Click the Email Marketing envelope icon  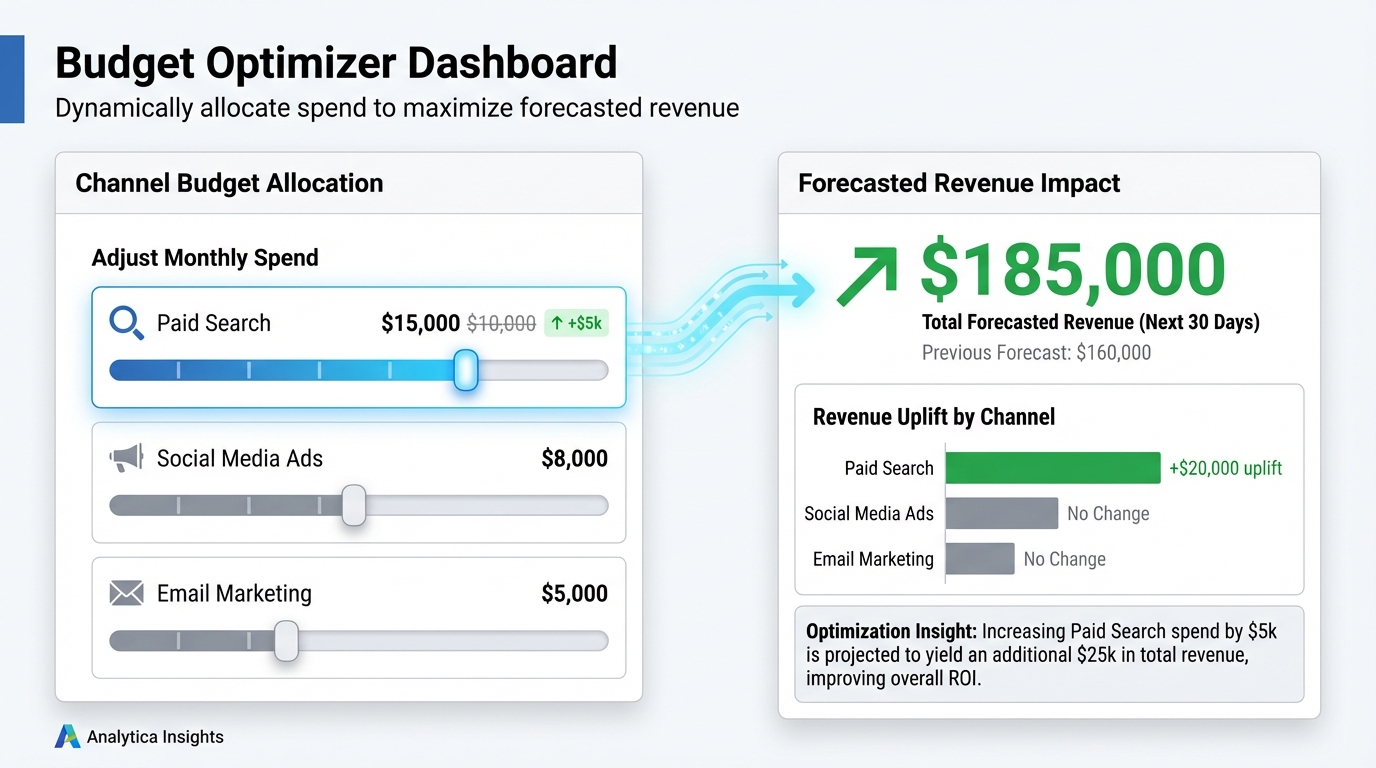pyautogui.click(x=127, y=594)
